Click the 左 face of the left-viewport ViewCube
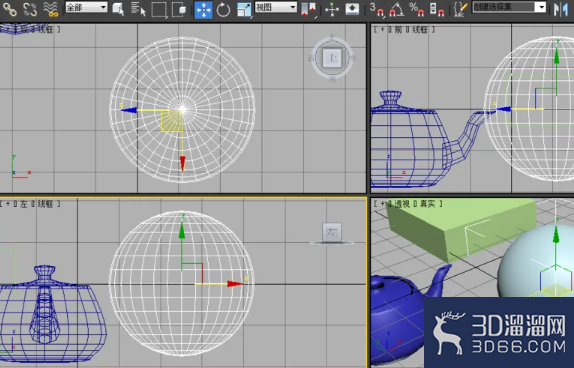 pyautogui.click(x=332, y=232)
